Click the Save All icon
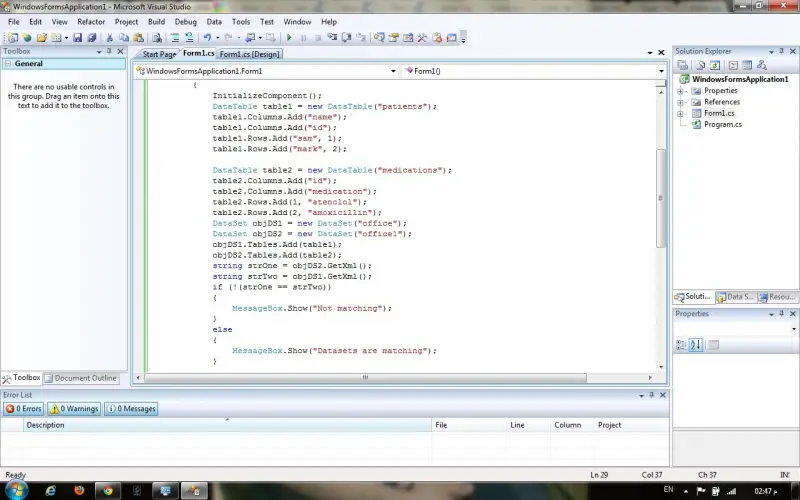Screen dimensions: 800x500 (x=92, y=38)
